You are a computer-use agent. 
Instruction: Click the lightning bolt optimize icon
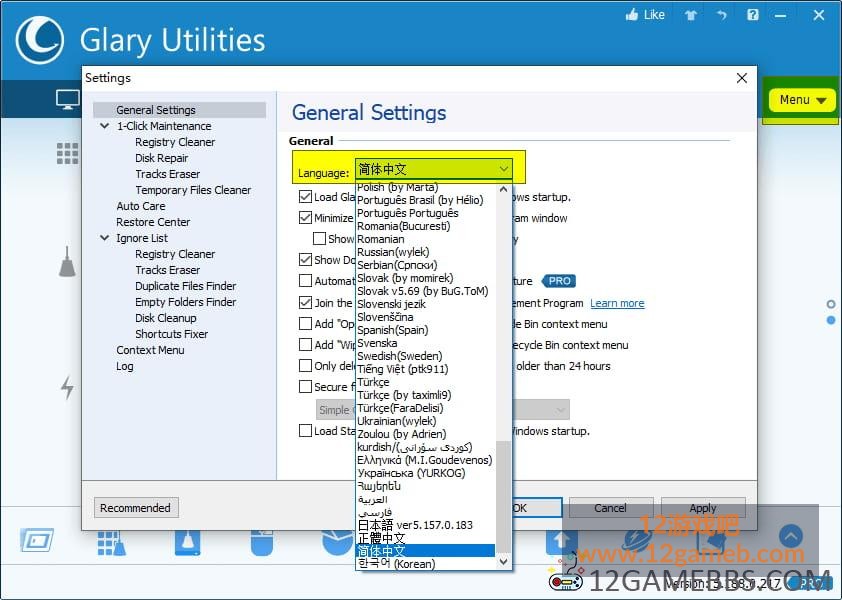[67, 387]
